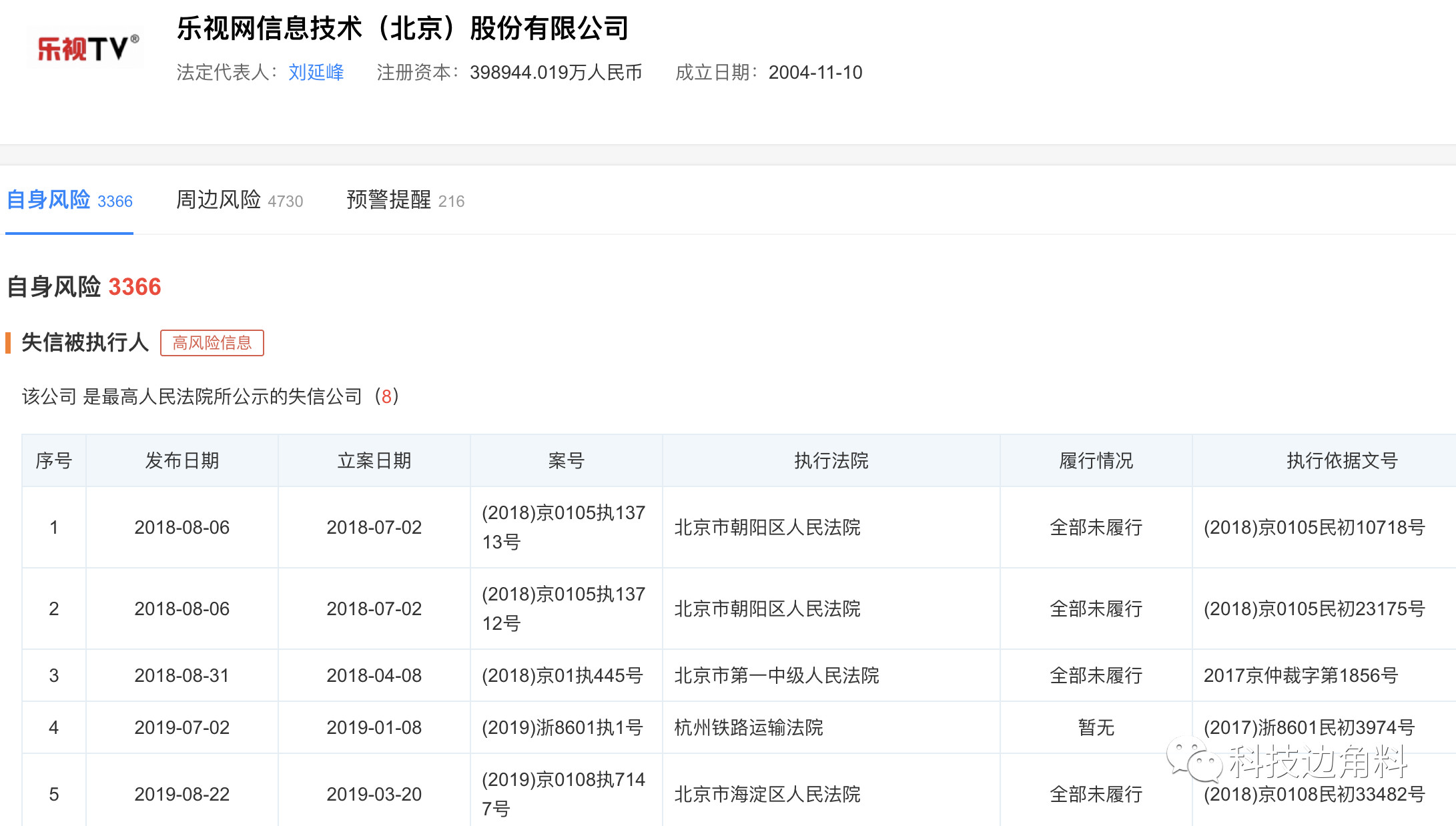
Task: Click the 暂无 fulfillment status cell
Action: point(1096,727)
